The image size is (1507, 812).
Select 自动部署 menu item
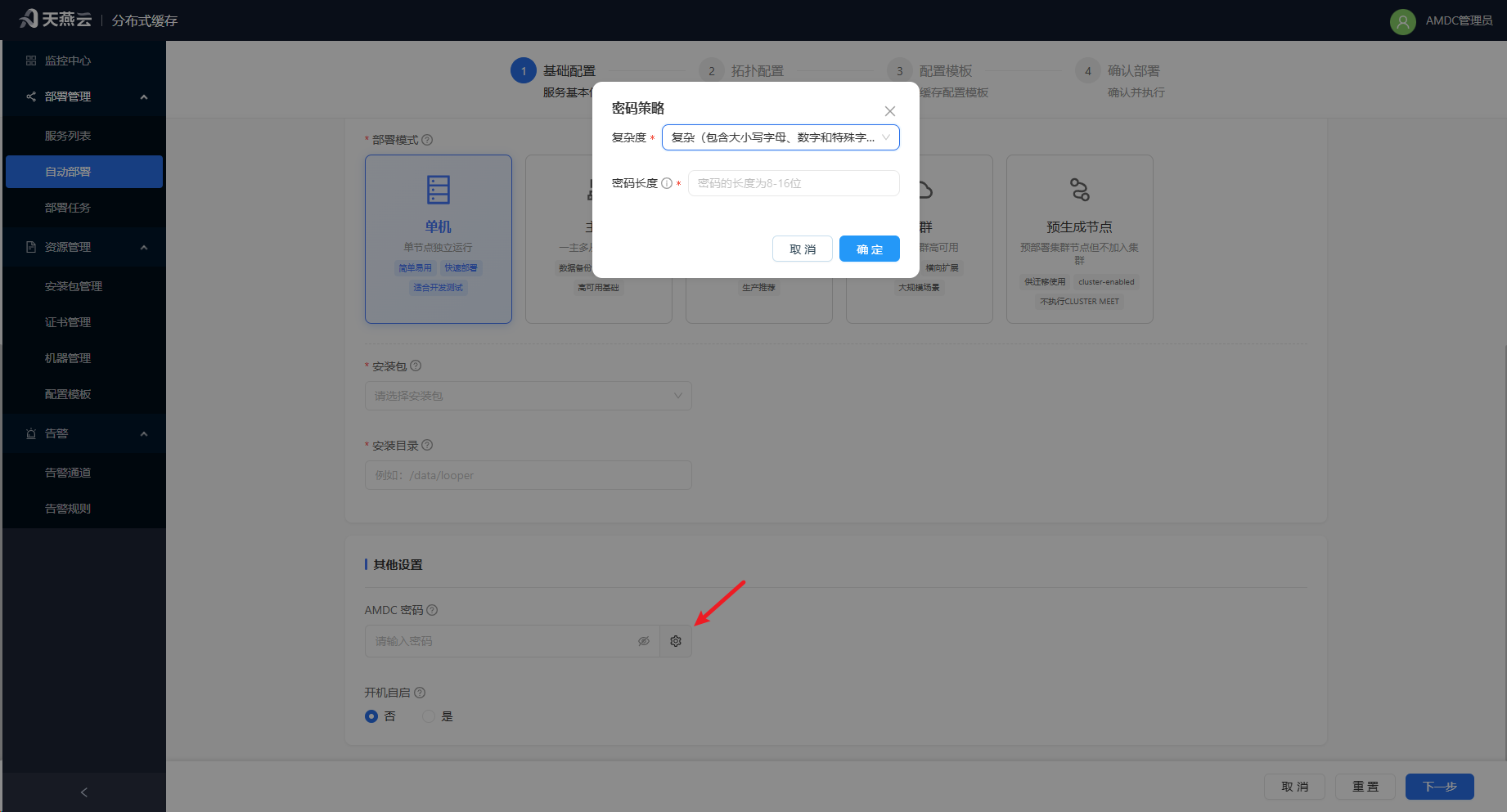tap(84, 172)
